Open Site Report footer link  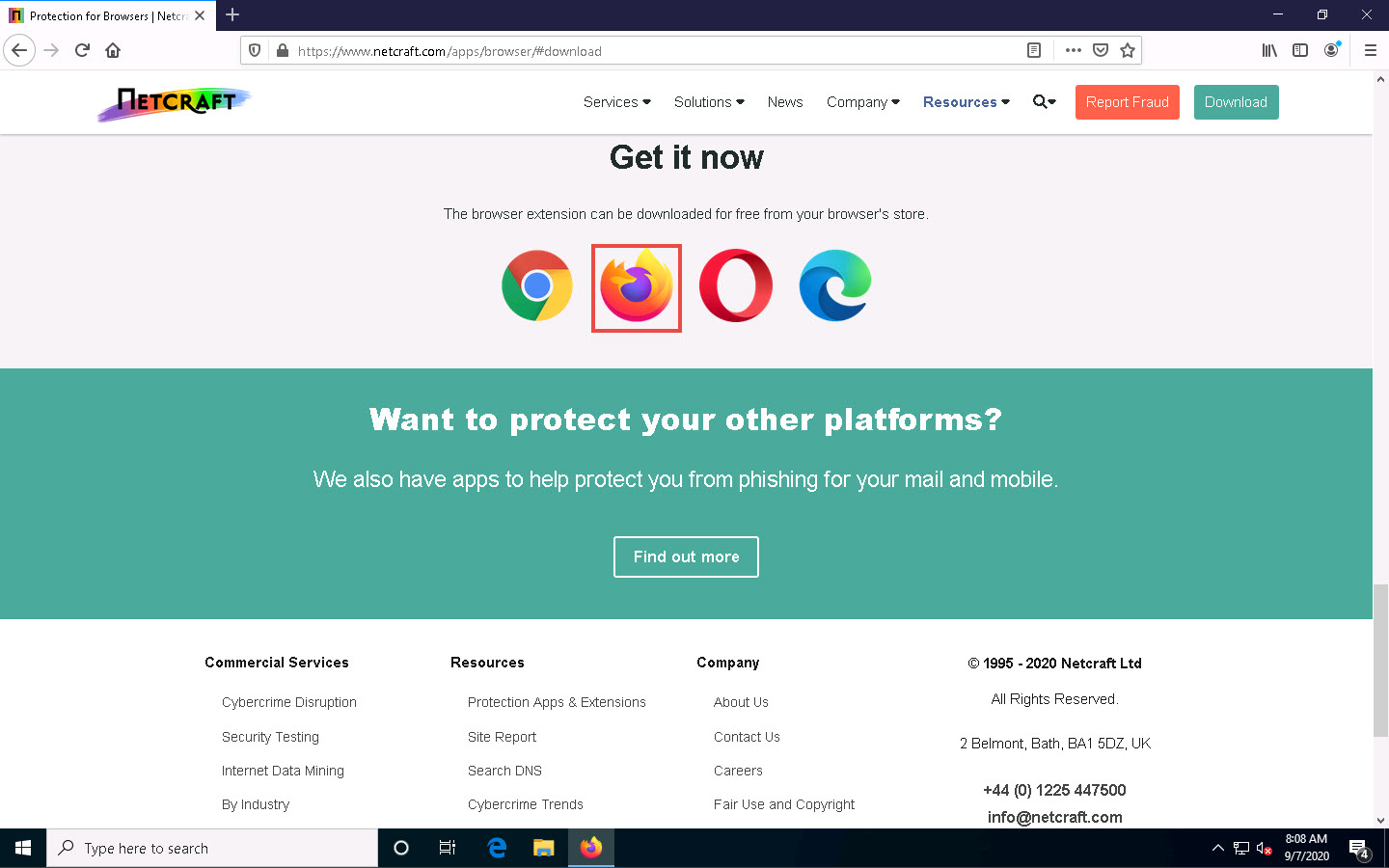pyautogui.click(x=502, y=737)
